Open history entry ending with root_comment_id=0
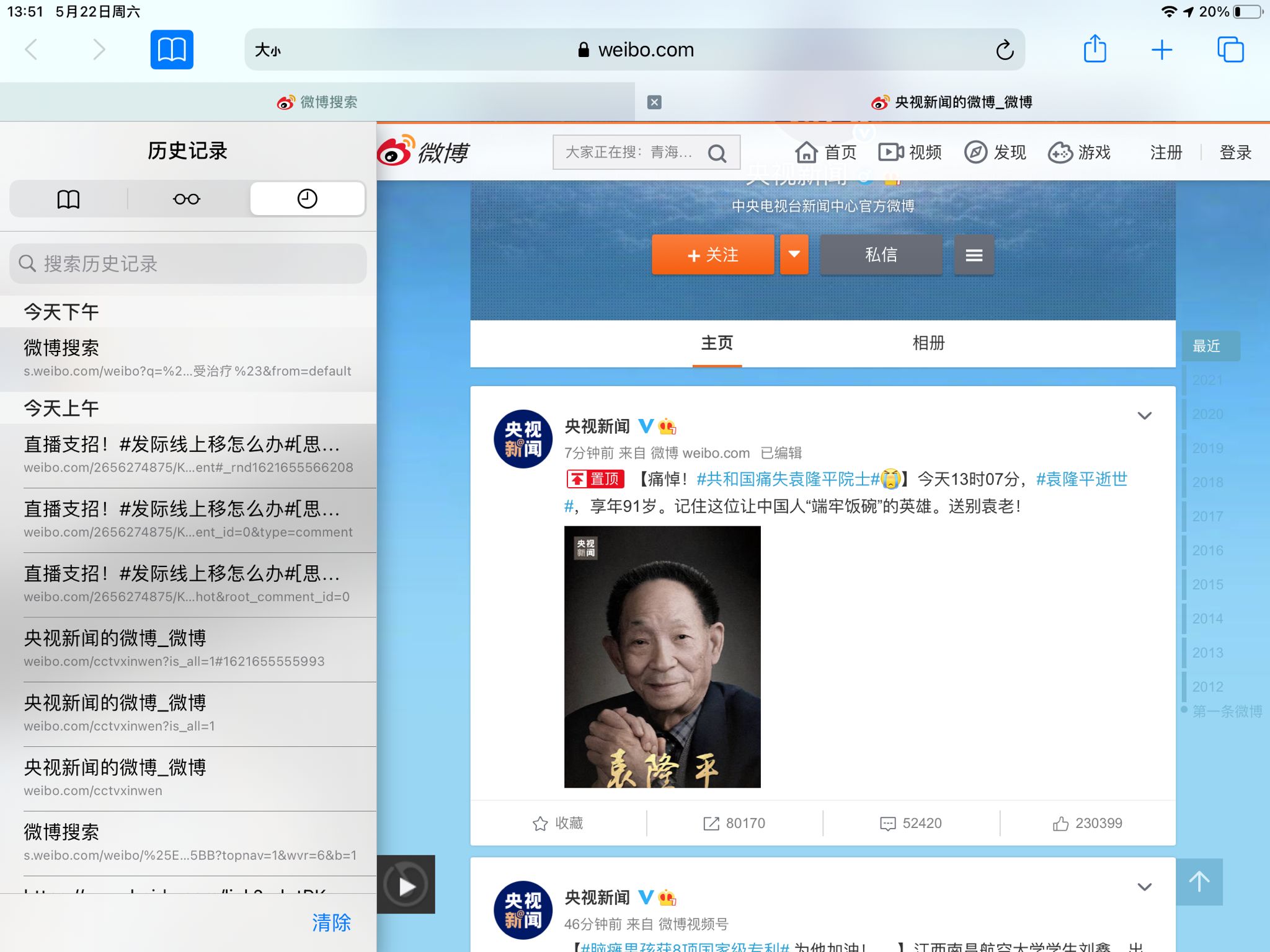Screen dimensions: 1270x952 (x=188, y=584)
